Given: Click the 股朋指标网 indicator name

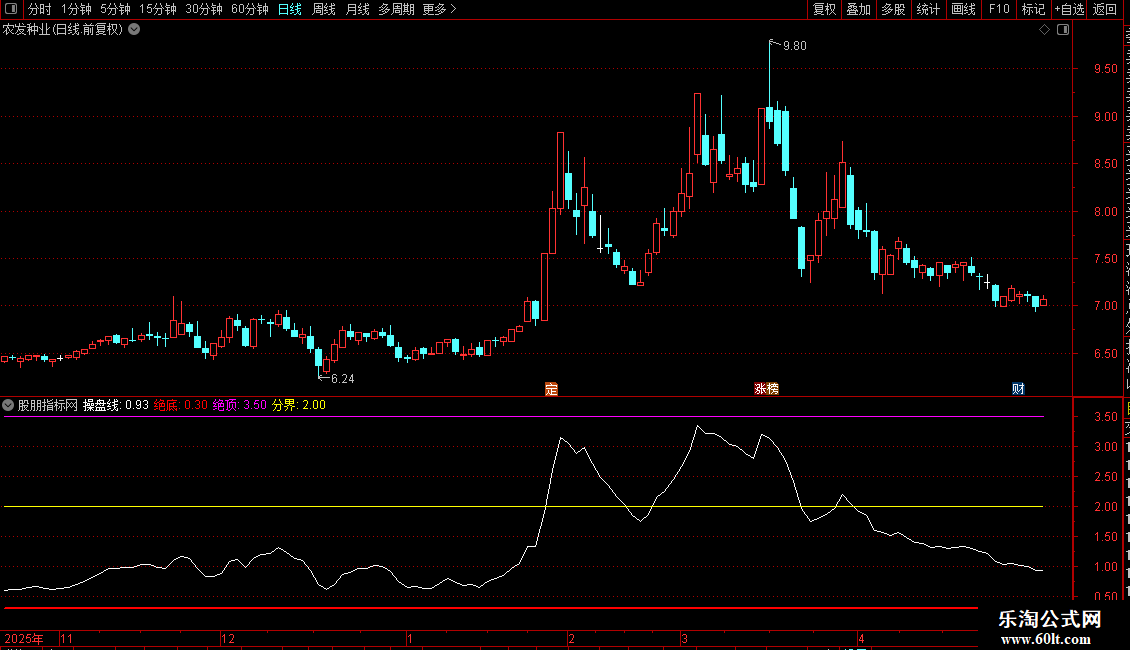Looking at the screenshot, I should pyautogui.click(x=48, y=405).
